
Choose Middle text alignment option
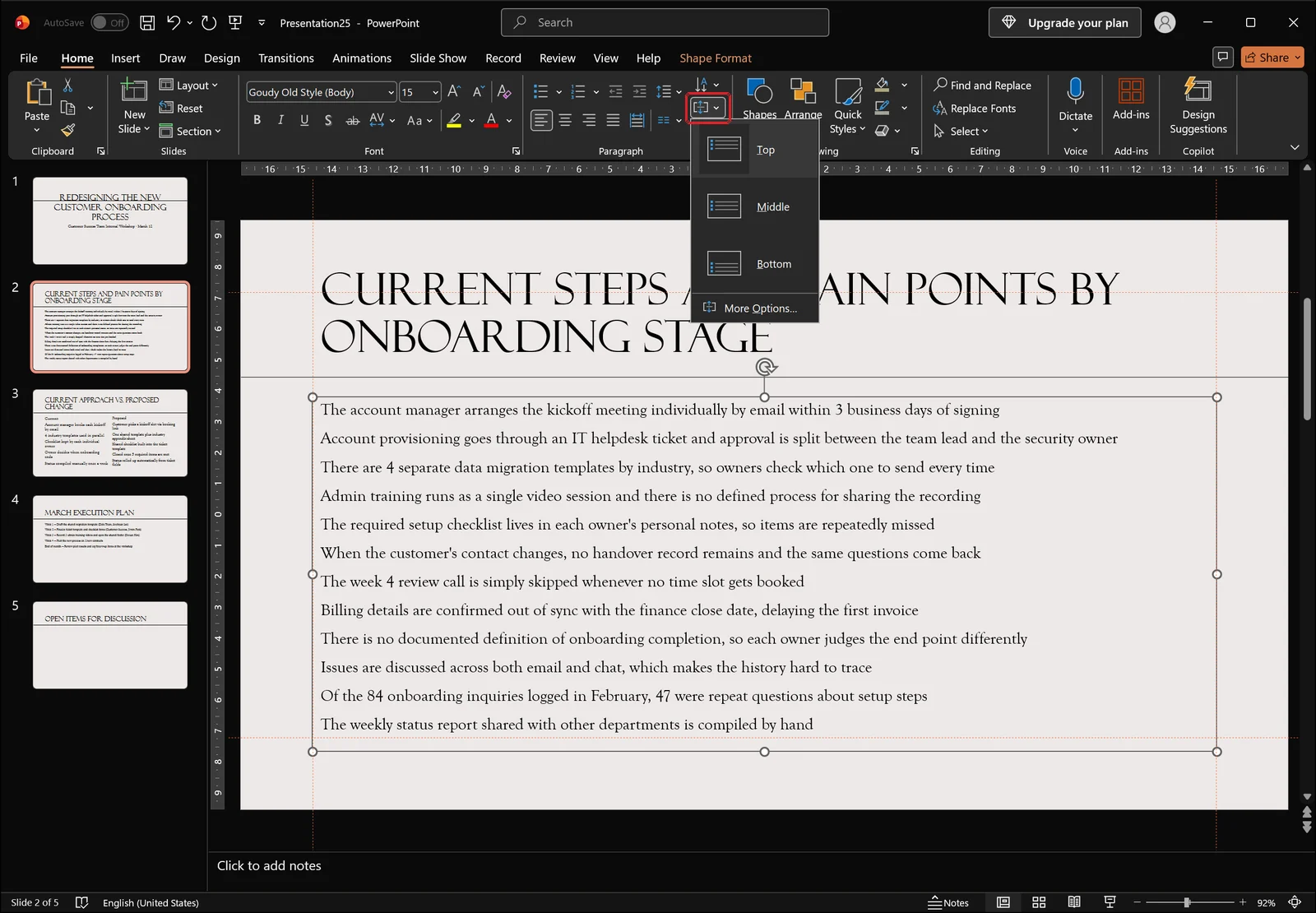755,206
